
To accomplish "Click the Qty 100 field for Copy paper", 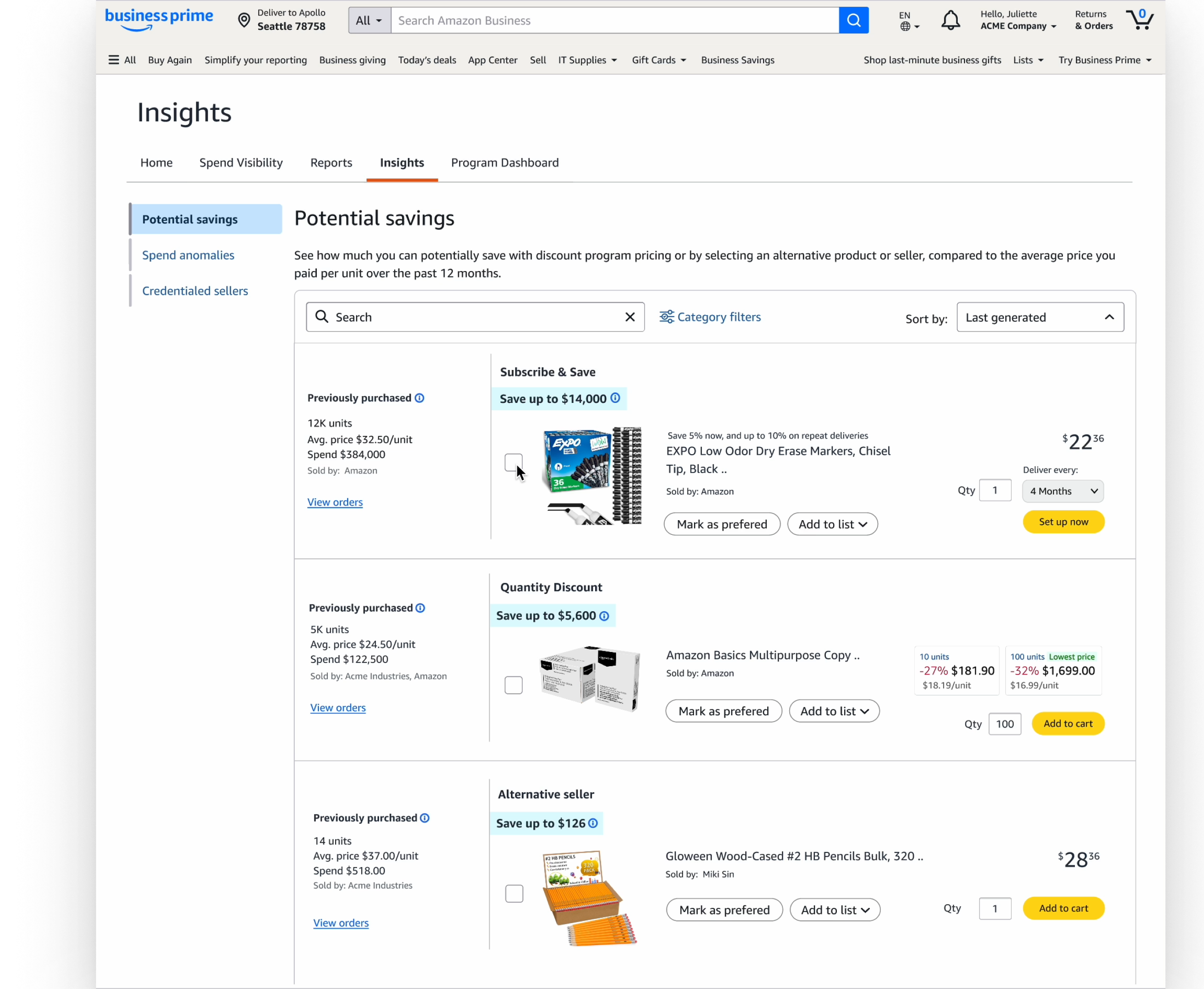I will pyautogui.click(x=1005, y=724).
